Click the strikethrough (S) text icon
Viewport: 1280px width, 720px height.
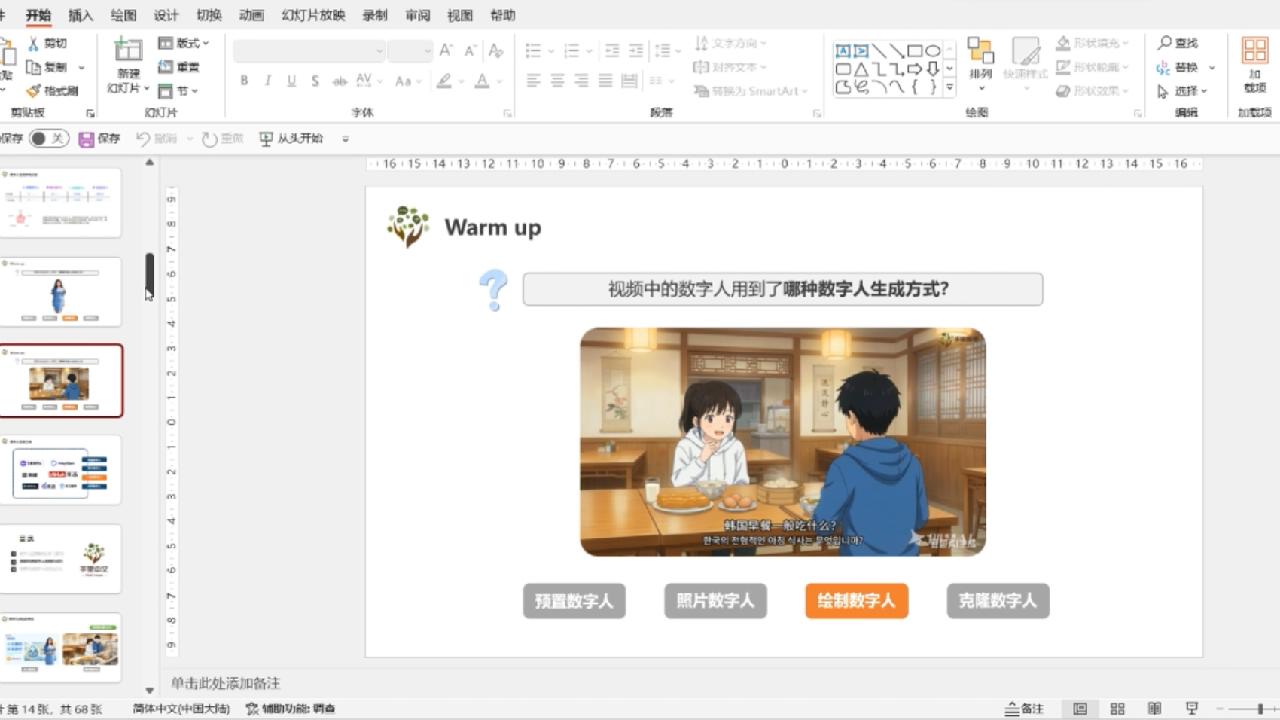click(x=339, y=81)
